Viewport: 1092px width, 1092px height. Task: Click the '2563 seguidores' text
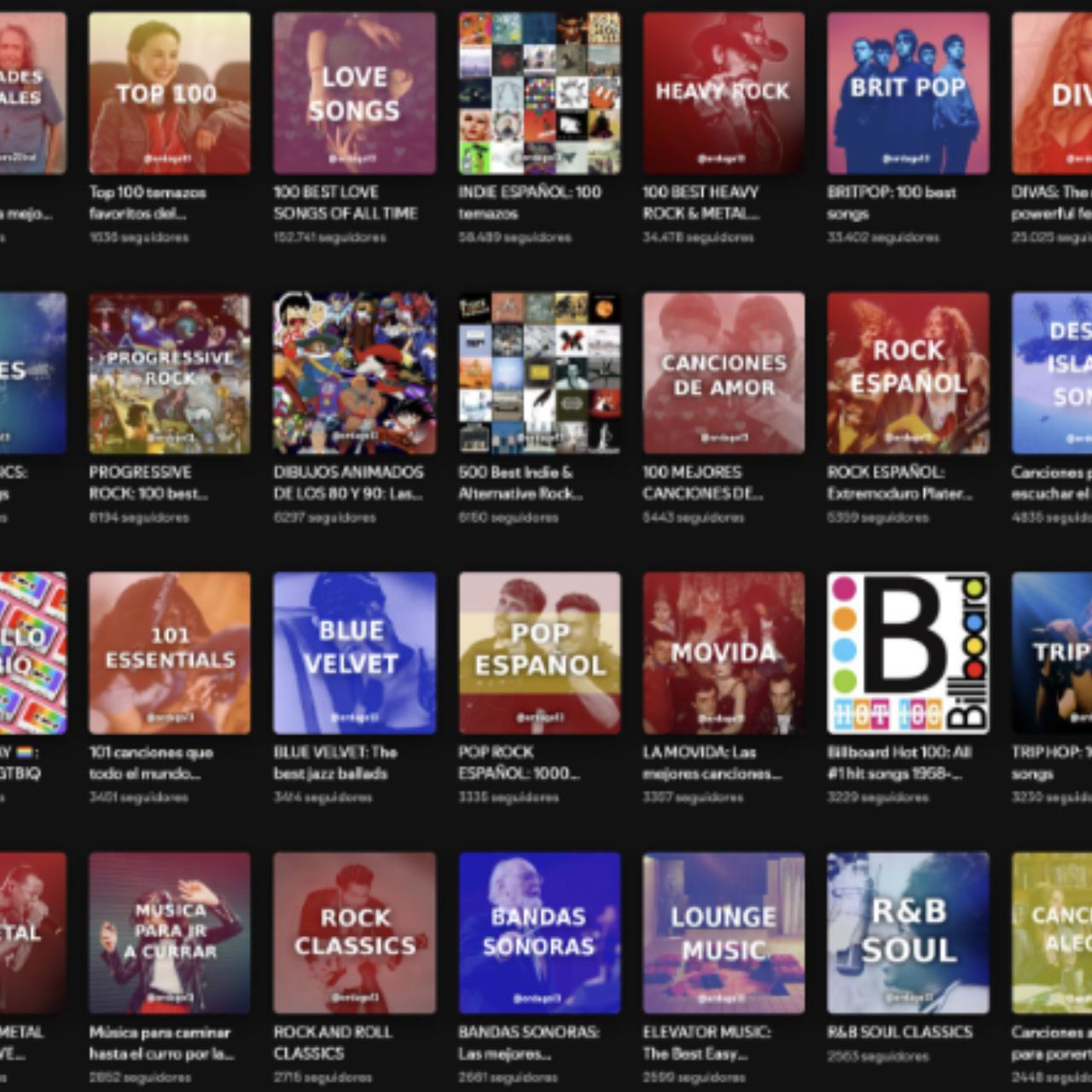coord(878,1056)
